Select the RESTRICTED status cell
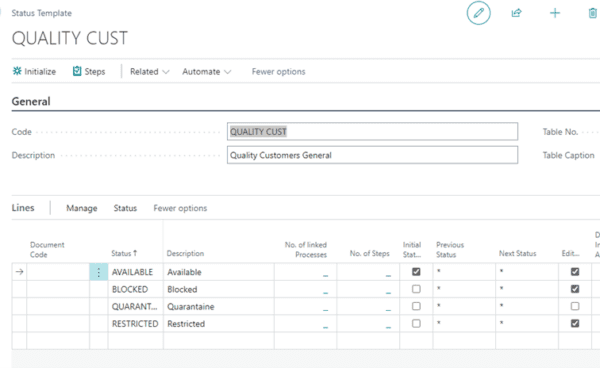600x368 pixels. click(135, 324)
